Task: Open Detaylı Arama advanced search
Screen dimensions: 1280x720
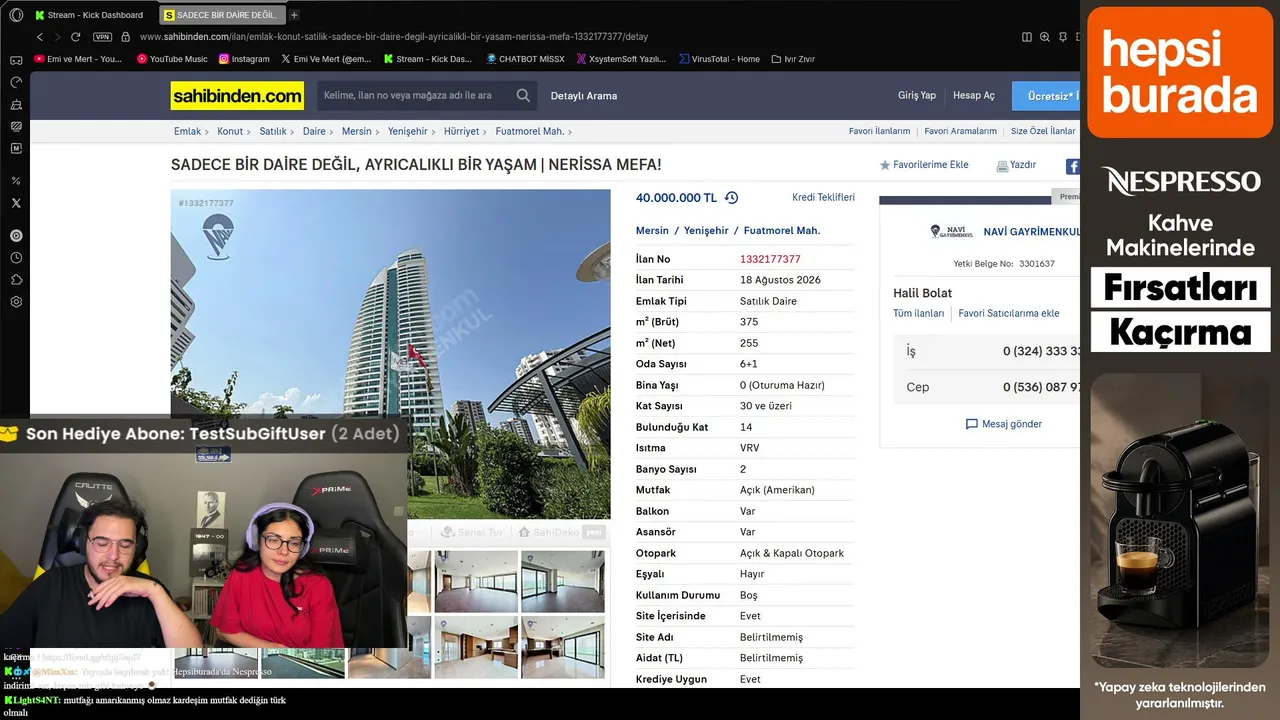Action: 584,96
